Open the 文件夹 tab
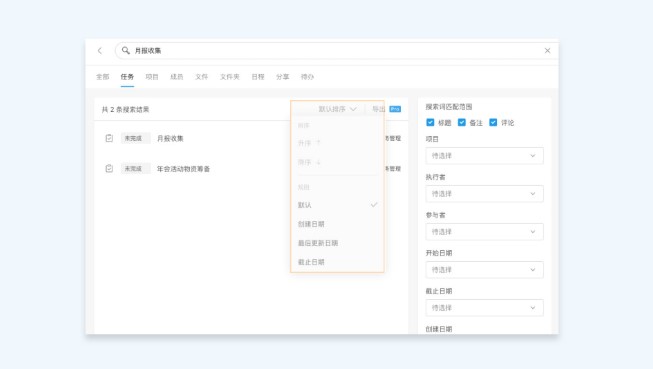The height and width of the screenshot is (369, 653). [229, 77]
